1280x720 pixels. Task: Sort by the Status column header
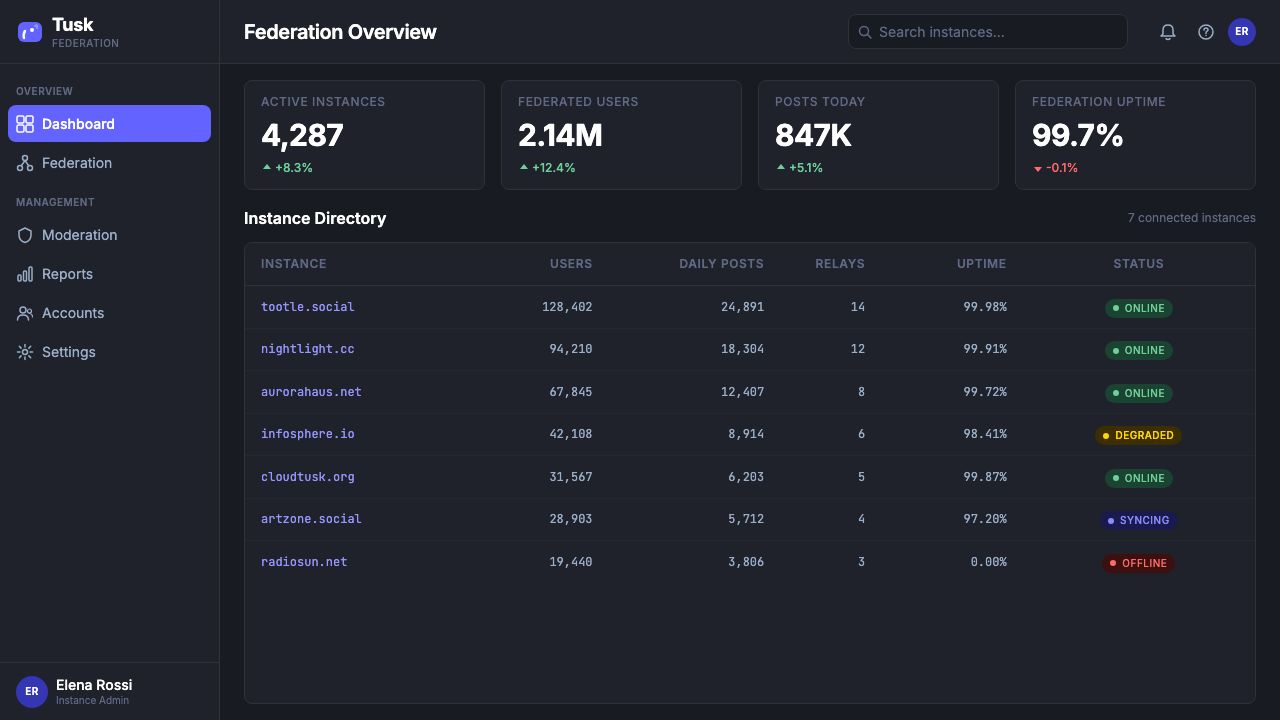pos(1139,264)
